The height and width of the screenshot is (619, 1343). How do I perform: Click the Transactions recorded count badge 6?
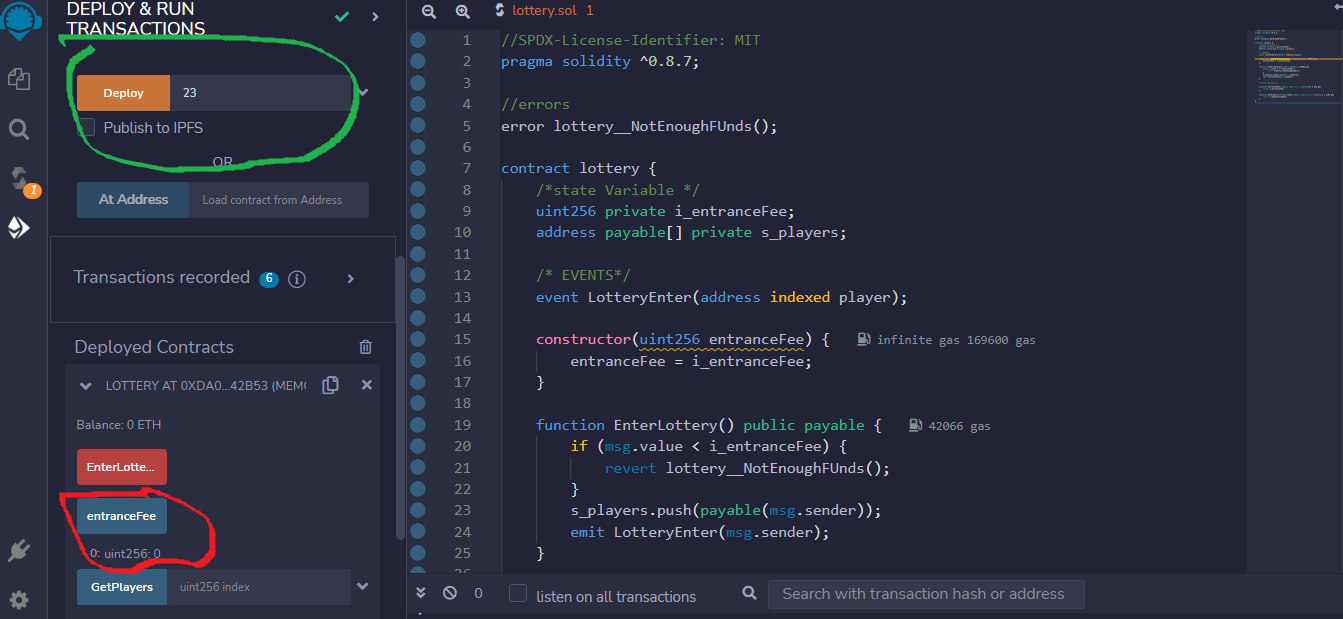268,279
